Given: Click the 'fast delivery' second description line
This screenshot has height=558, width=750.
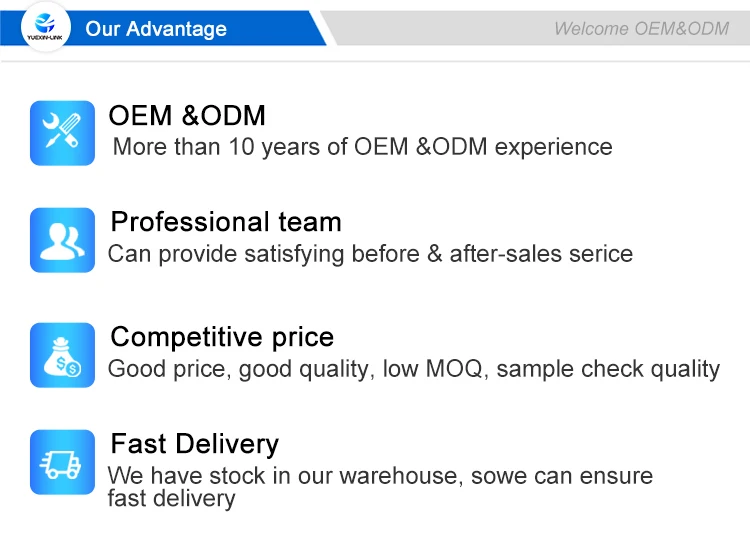Looking at the screenshot, I should click(171, 499).
